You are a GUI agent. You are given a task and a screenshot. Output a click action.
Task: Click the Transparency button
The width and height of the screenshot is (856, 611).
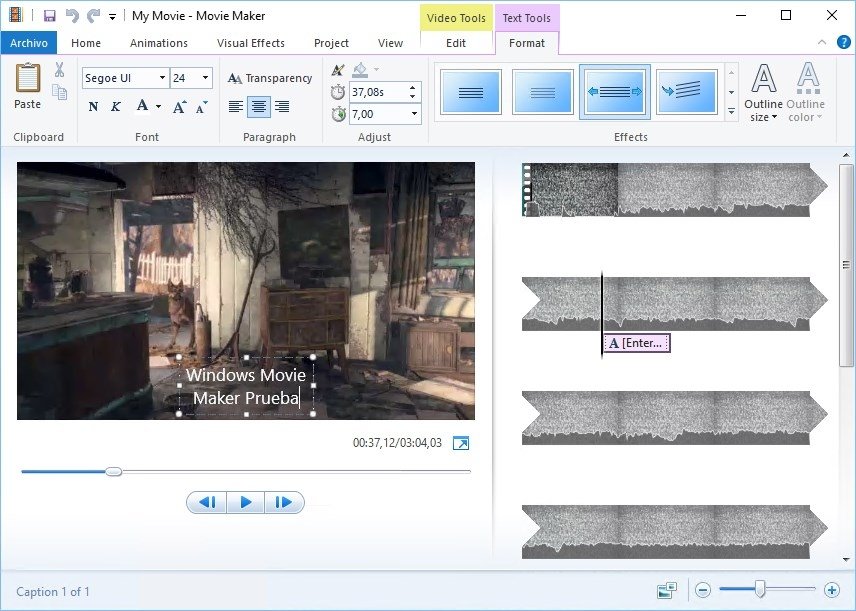point(270,78)
